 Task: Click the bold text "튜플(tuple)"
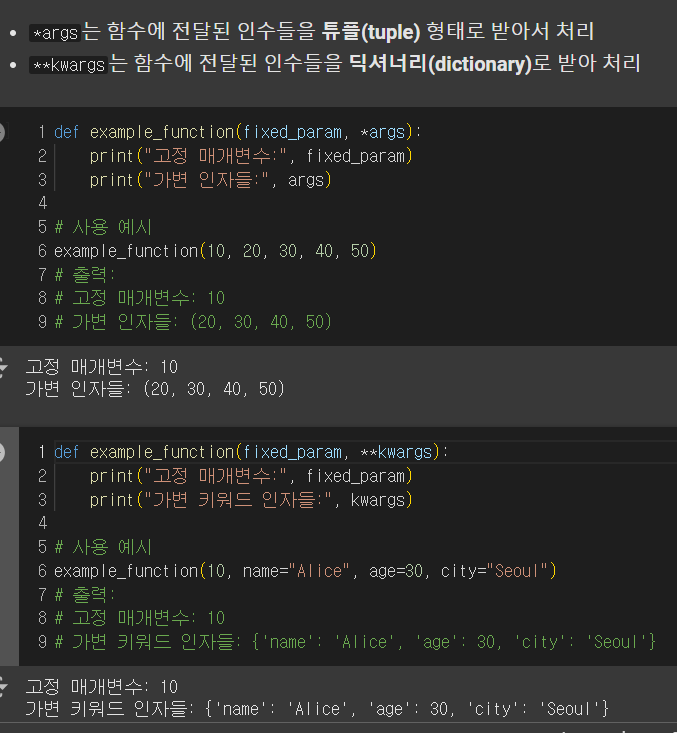[x=371, y=32]
